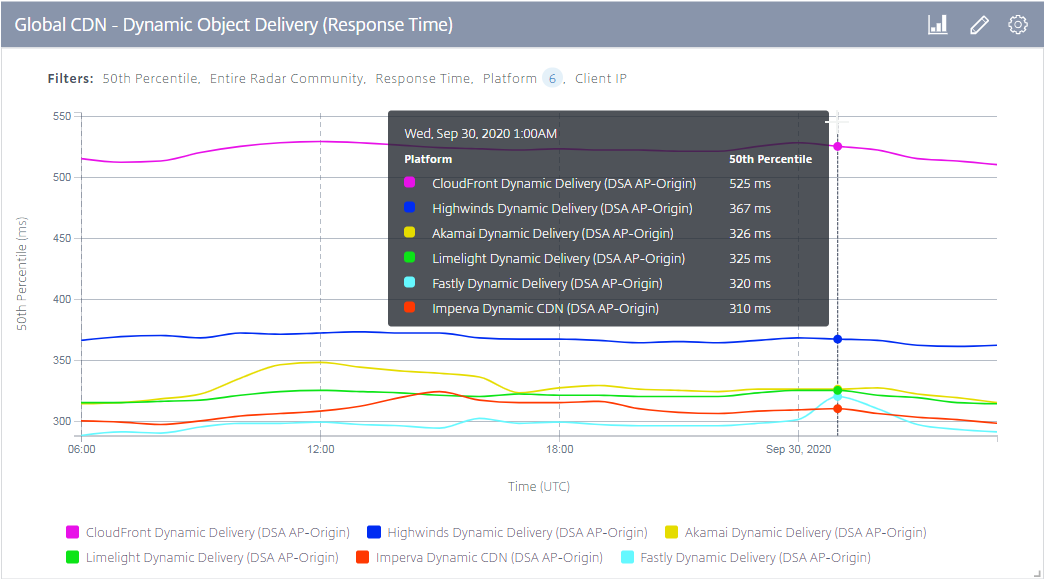Toggle Imperva Dynamic CDN legend entry
The image size is (1045, 579).
[479, 558]
